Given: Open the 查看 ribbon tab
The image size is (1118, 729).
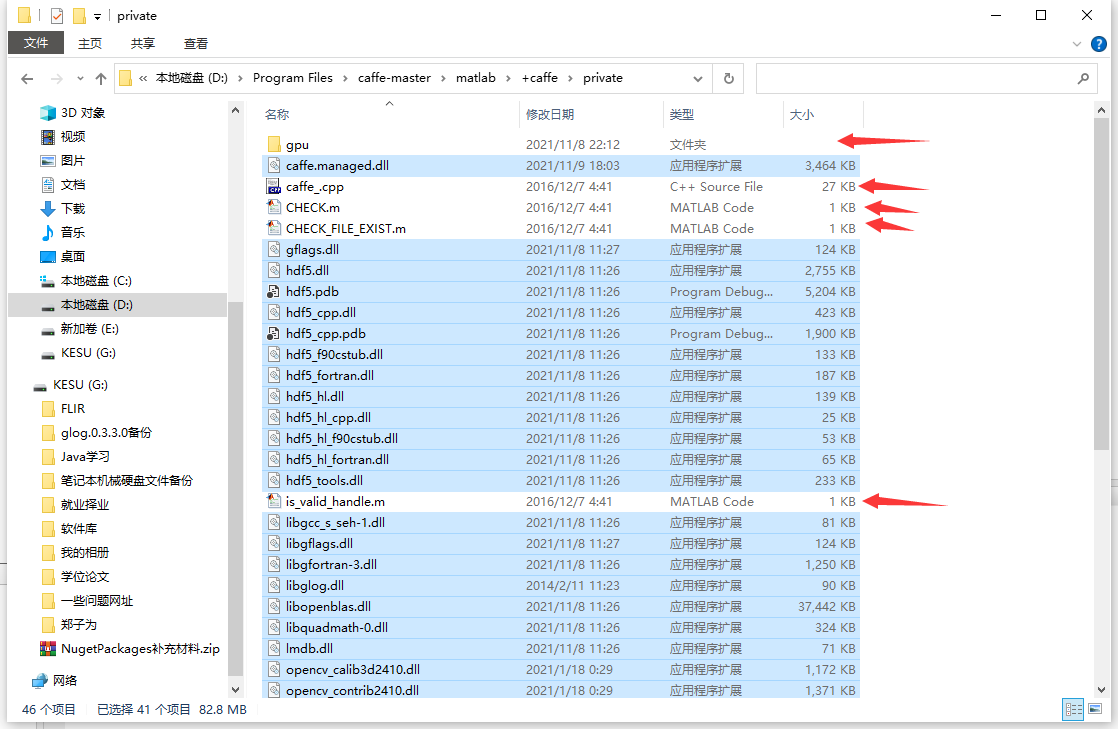Looking at the screenshot, I should pos(195,44).
